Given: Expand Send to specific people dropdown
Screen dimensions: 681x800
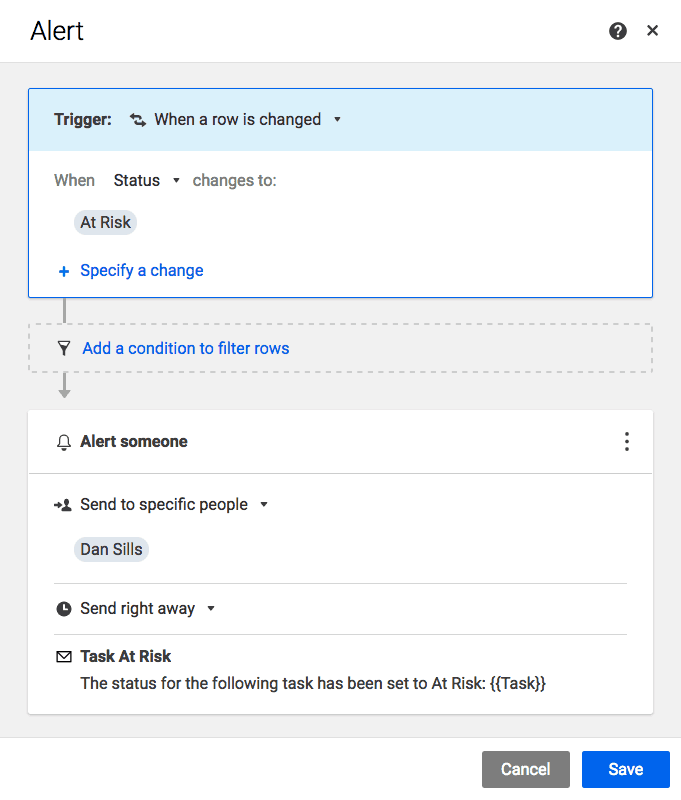Looking at the screenshot, I should tap(264, 505).
